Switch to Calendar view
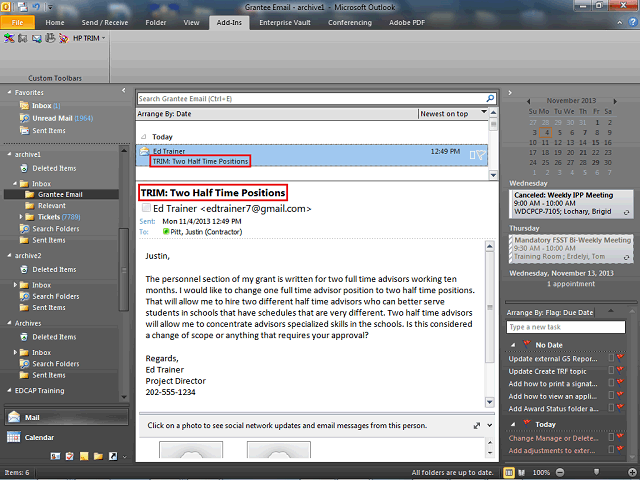This screenshot has width=640, height=480. 66,437
